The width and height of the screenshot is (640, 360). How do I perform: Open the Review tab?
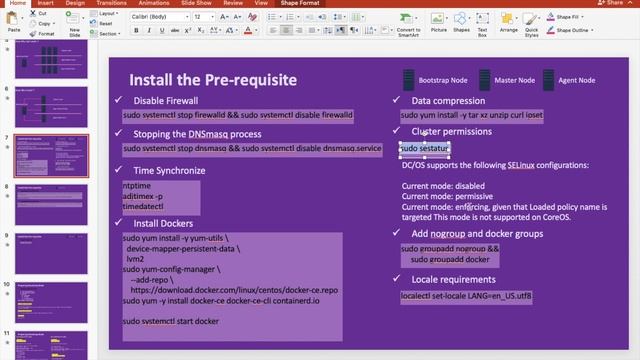(233, 3)
